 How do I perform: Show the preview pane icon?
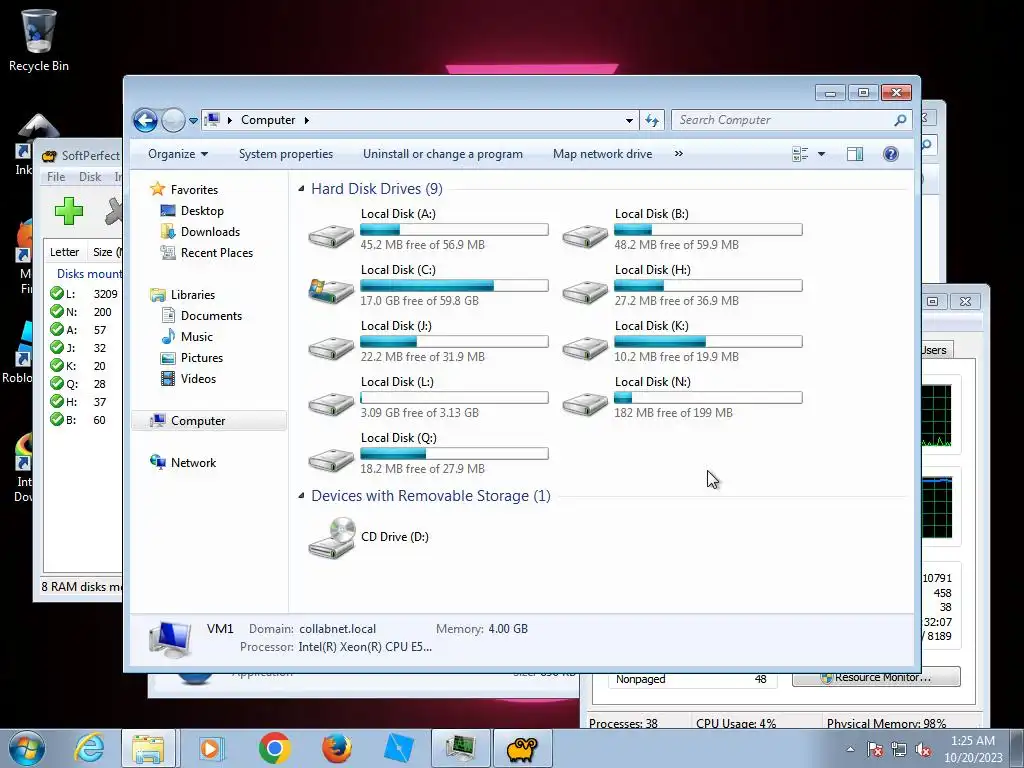[854, 154]
